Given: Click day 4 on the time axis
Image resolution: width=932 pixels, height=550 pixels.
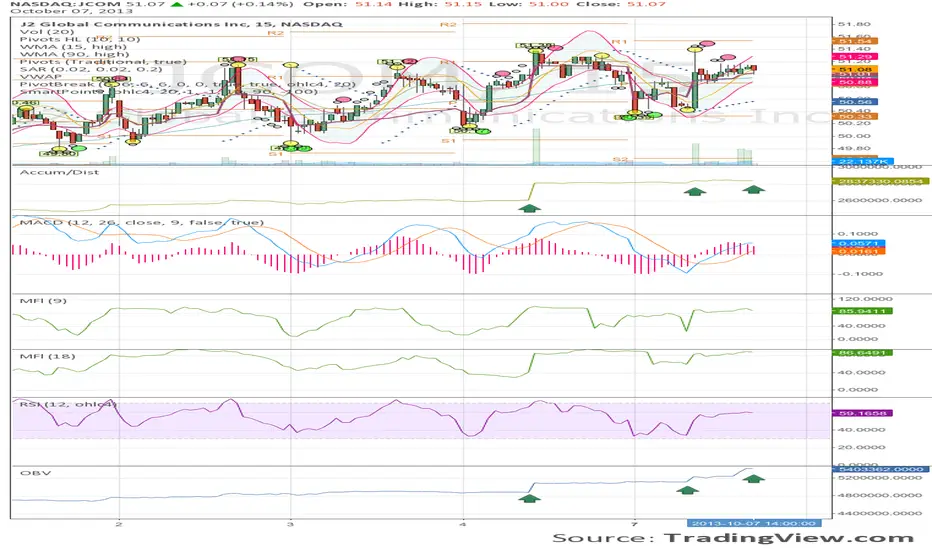Looking at the screenshot, I should coord(462,524).
